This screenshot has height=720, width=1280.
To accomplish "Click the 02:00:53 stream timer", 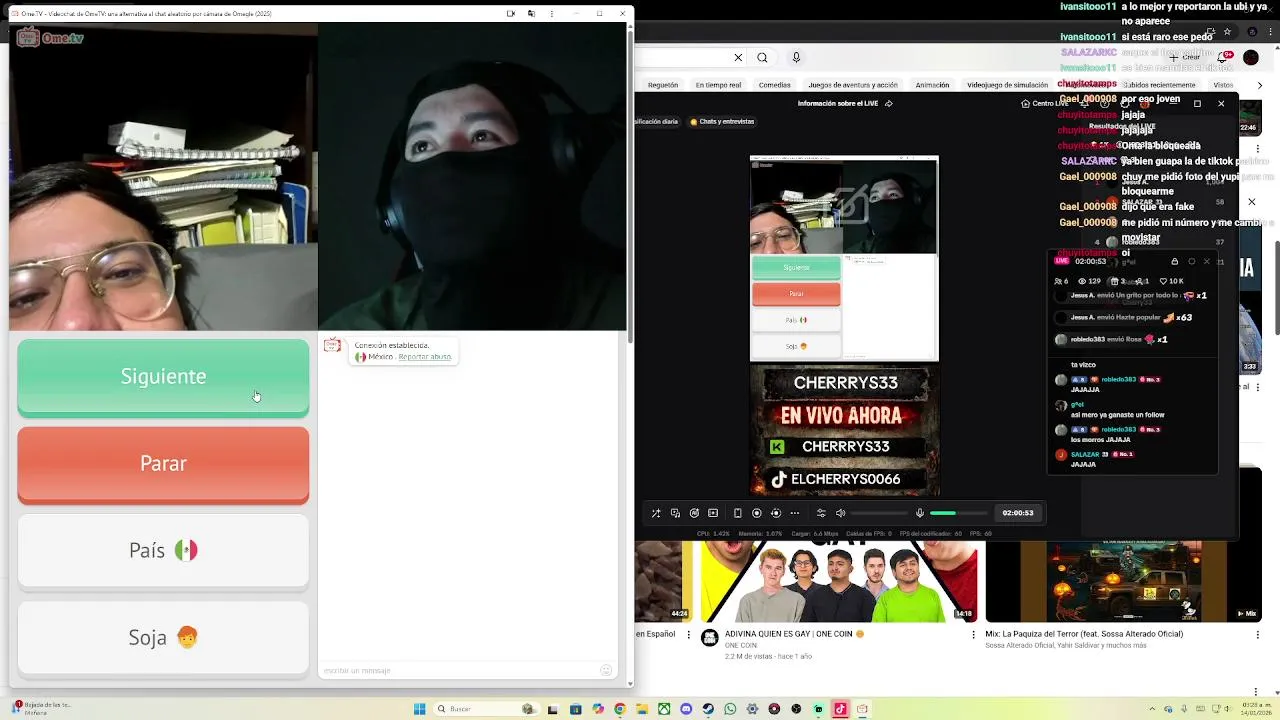I will click(x=1018, y=513).
